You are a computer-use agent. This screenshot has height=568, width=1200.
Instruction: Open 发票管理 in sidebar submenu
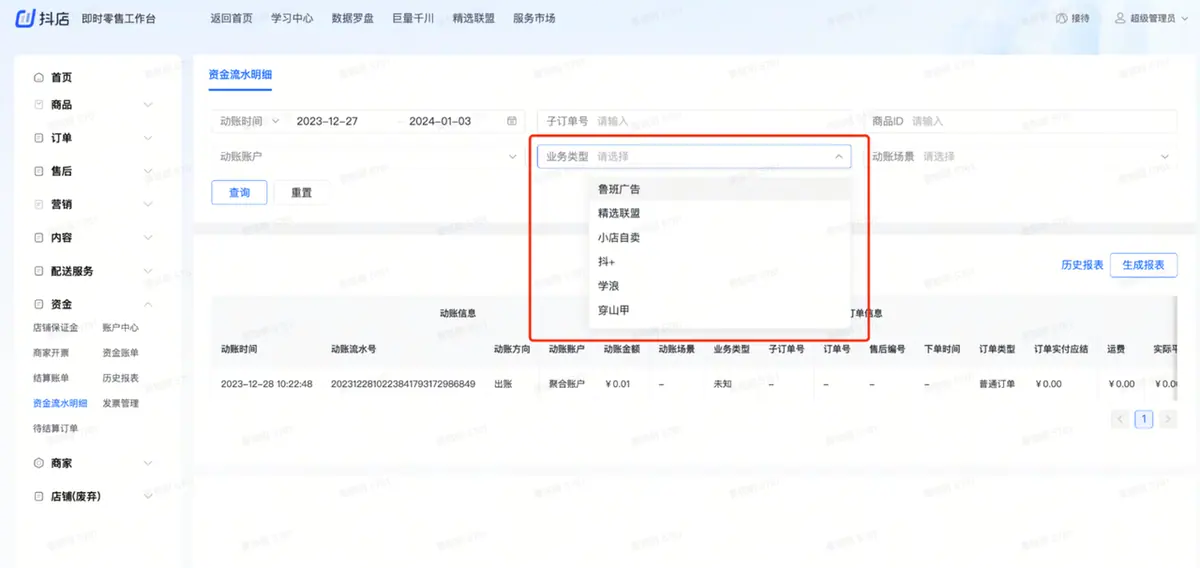121,403
